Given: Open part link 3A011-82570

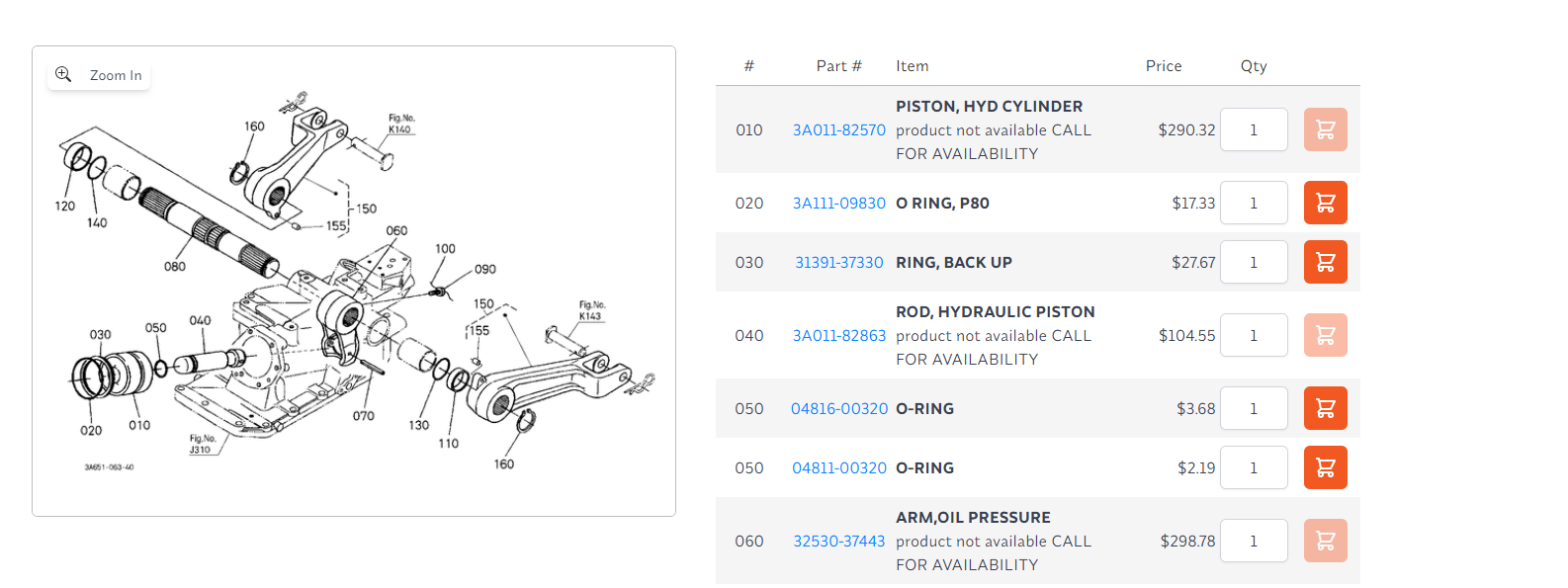Looking at the screenshot, I should tap(838, 130).
